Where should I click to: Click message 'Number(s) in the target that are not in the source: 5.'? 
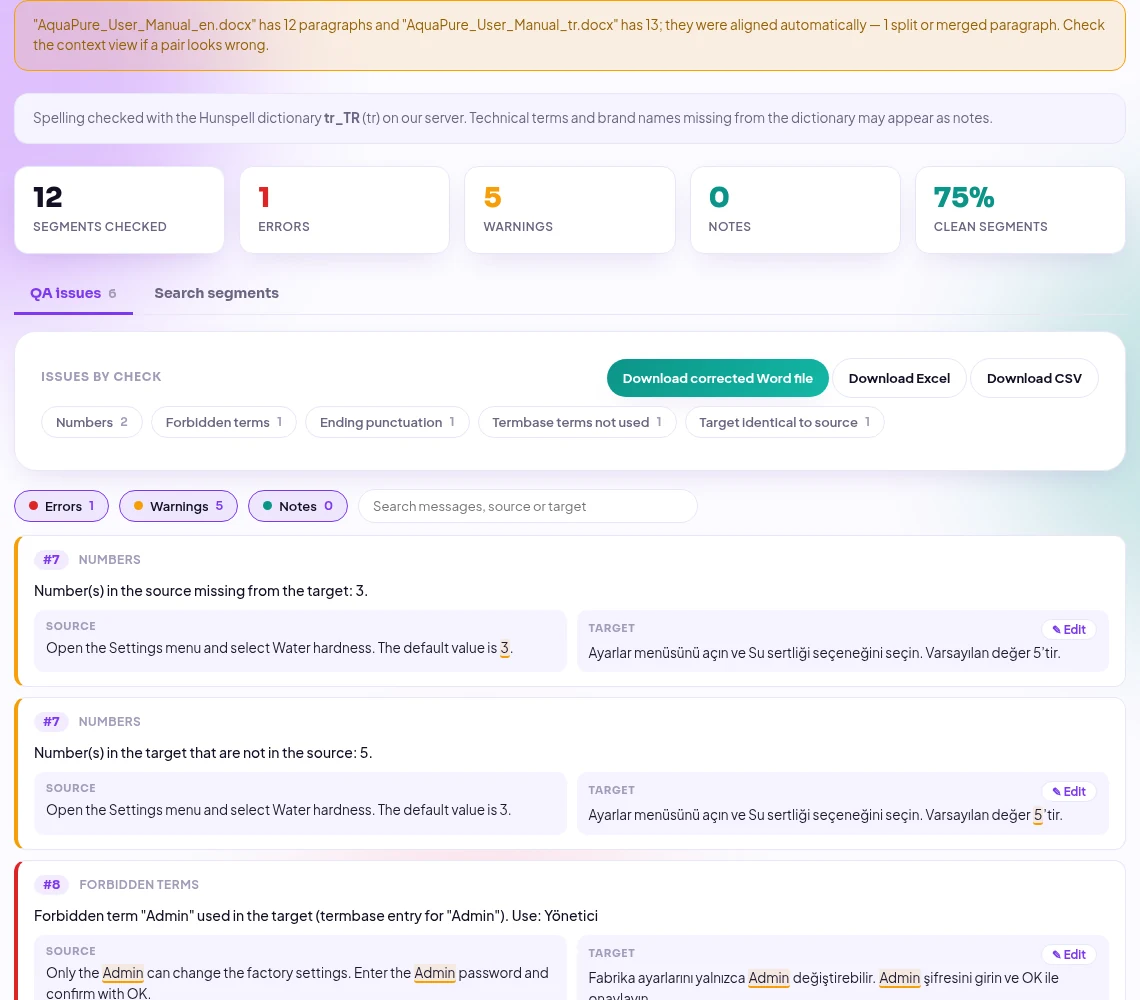[x=203, y=753]
